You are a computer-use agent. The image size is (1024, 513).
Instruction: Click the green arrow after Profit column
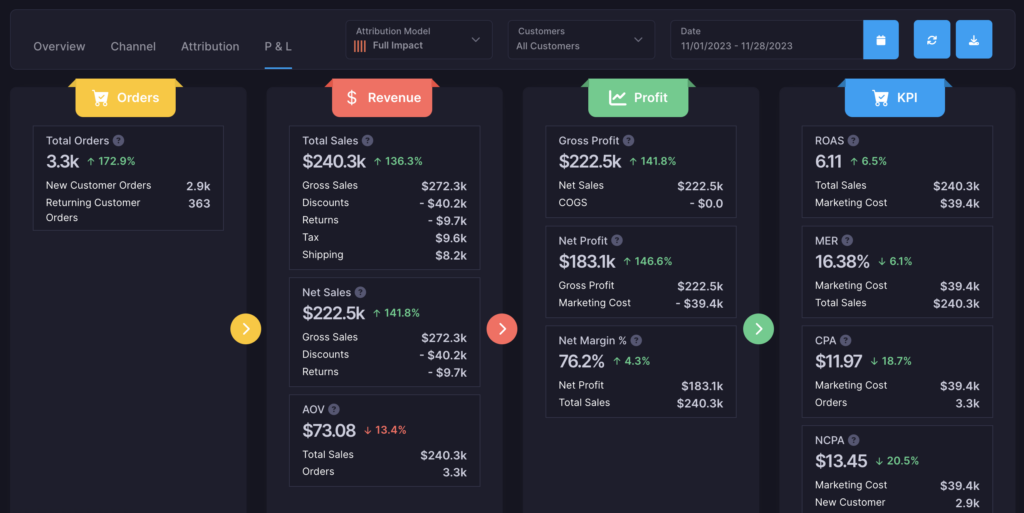758,329
